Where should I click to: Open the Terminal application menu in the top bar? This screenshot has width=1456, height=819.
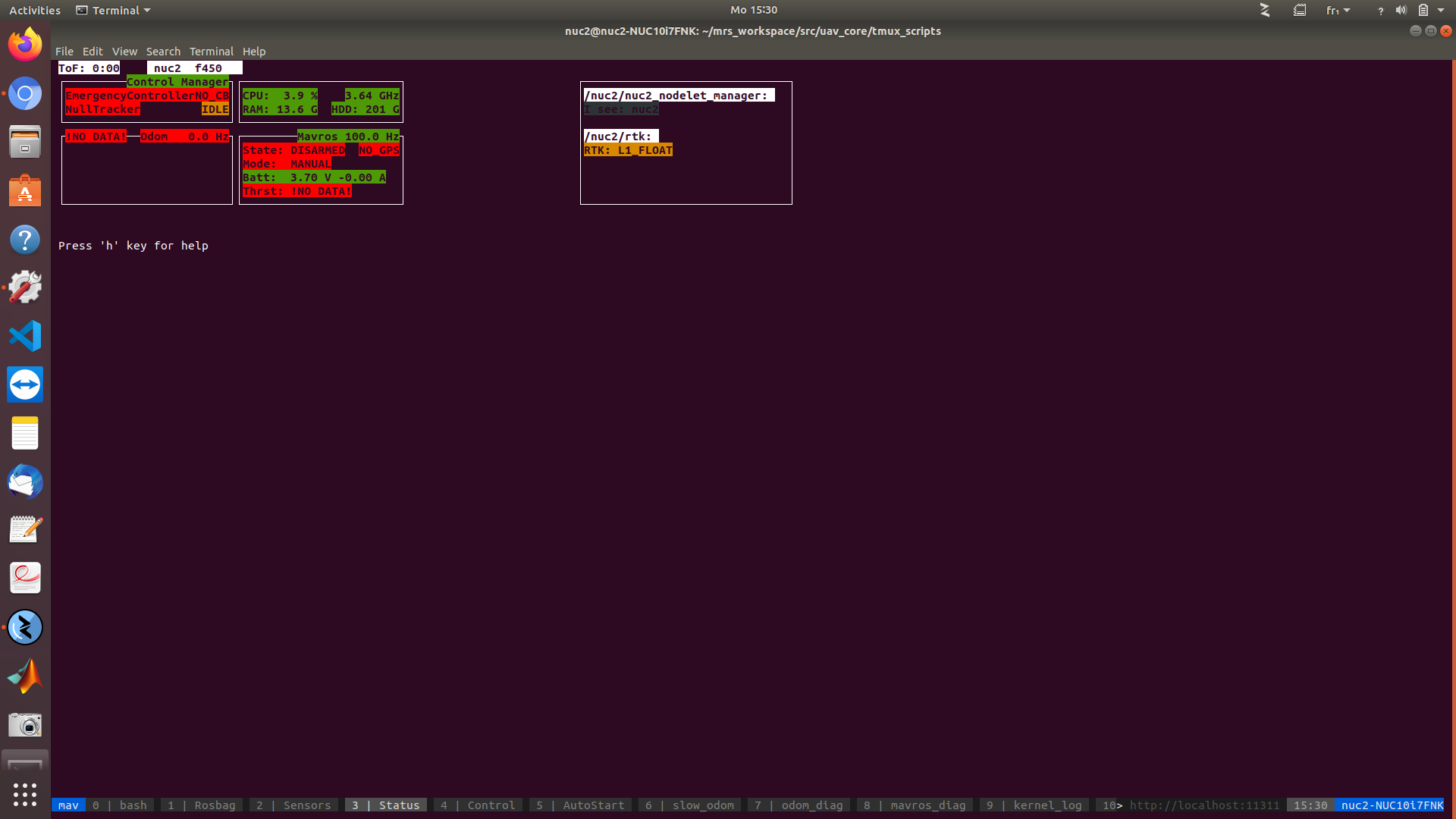point(112,10)
